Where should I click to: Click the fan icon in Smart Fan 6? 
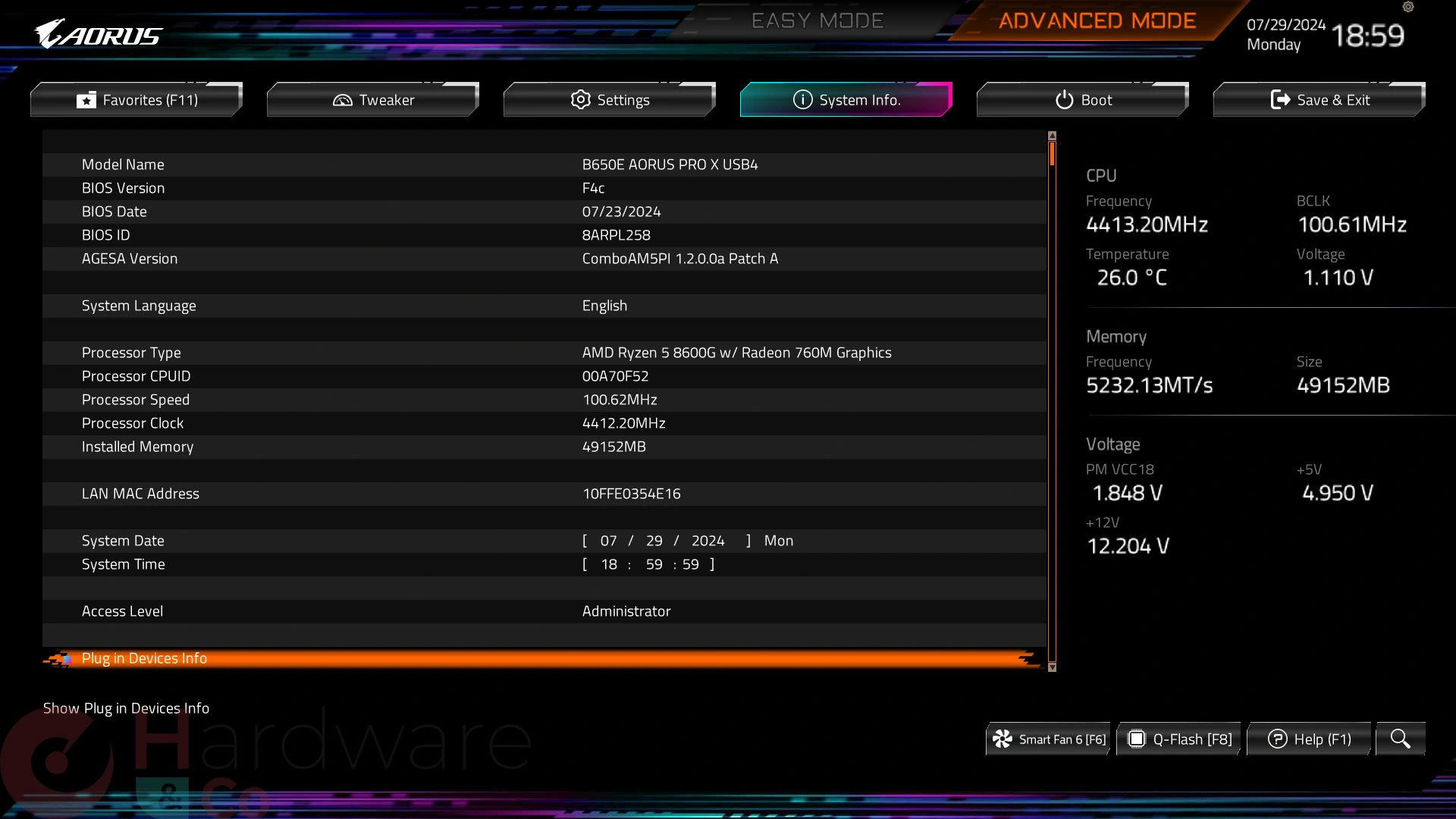pyautogui.click(x=1003, y=739)
